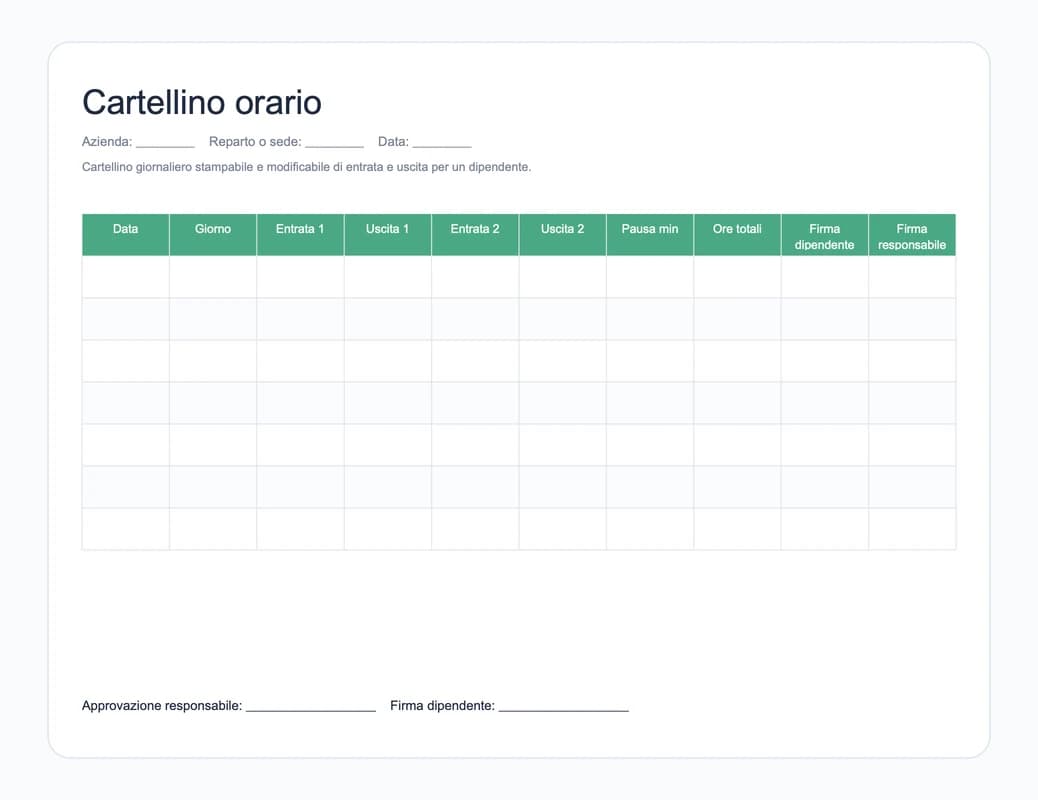Viewport: 1038px width, 800px height.
Task: Click the Uscita 1 column header
Action: pyautogui.click(x=388, y=234)
